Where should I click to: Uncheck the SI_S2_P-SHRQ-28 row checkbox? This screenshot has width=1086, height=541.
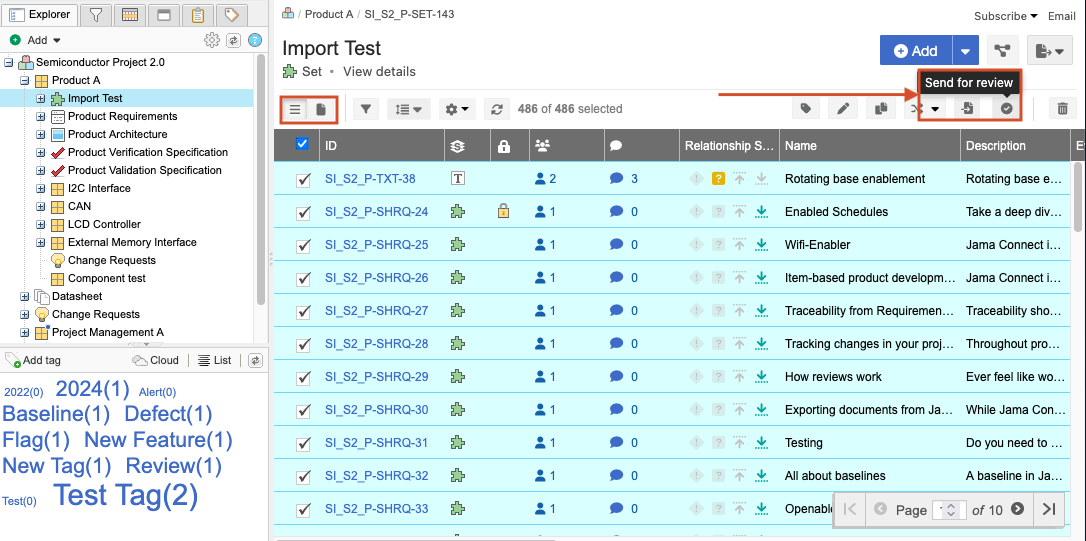coord(303,345)
